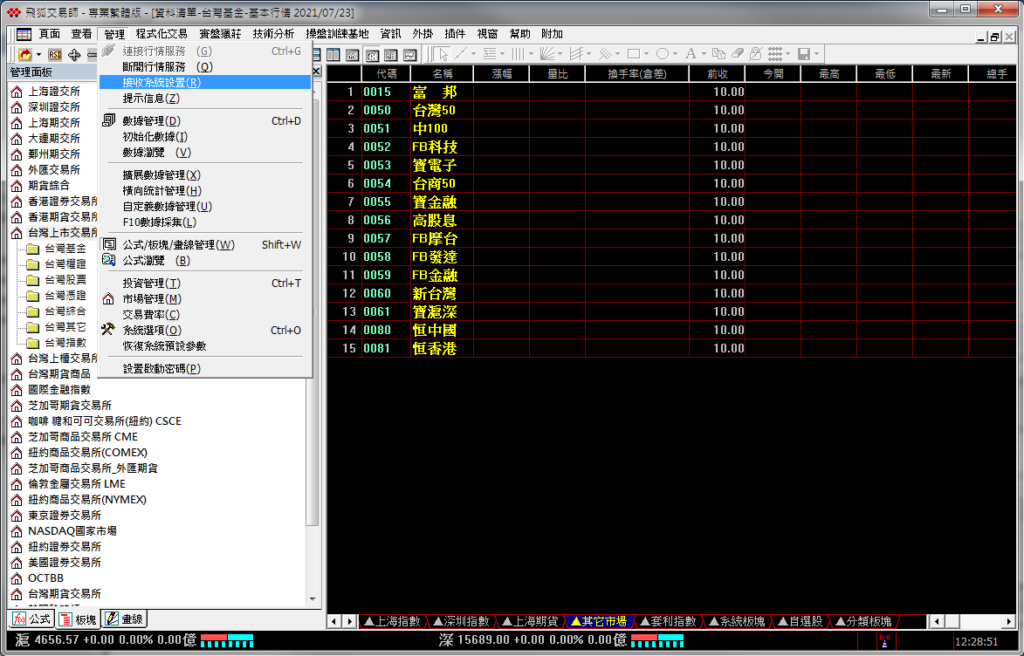Image resolution: width=1024 pixels, height=656 pixels.
Task: Click the 前收 column header
Action: (x=717, y=74)
